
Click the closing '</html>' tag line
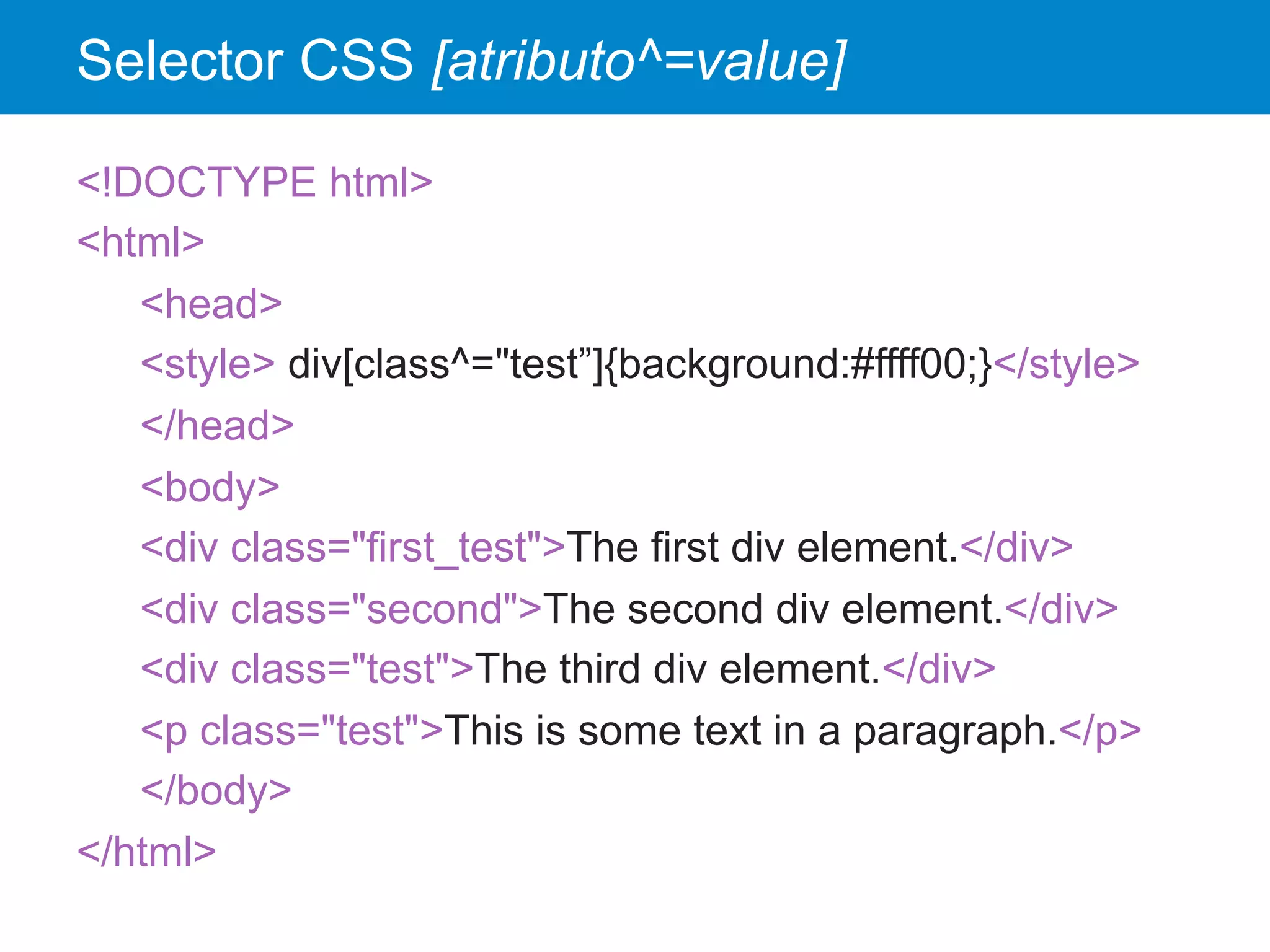[147, 852]
